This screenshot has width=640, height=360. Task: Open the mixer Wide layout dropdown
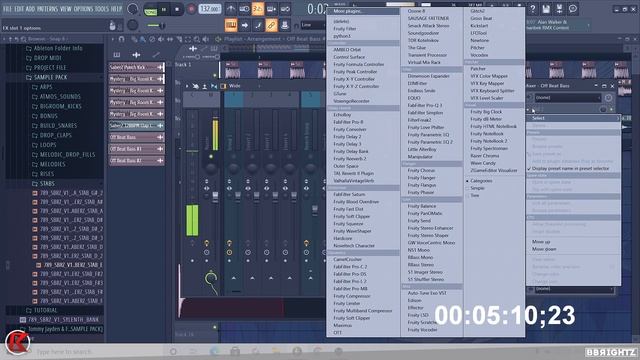[x=234, y=86]
